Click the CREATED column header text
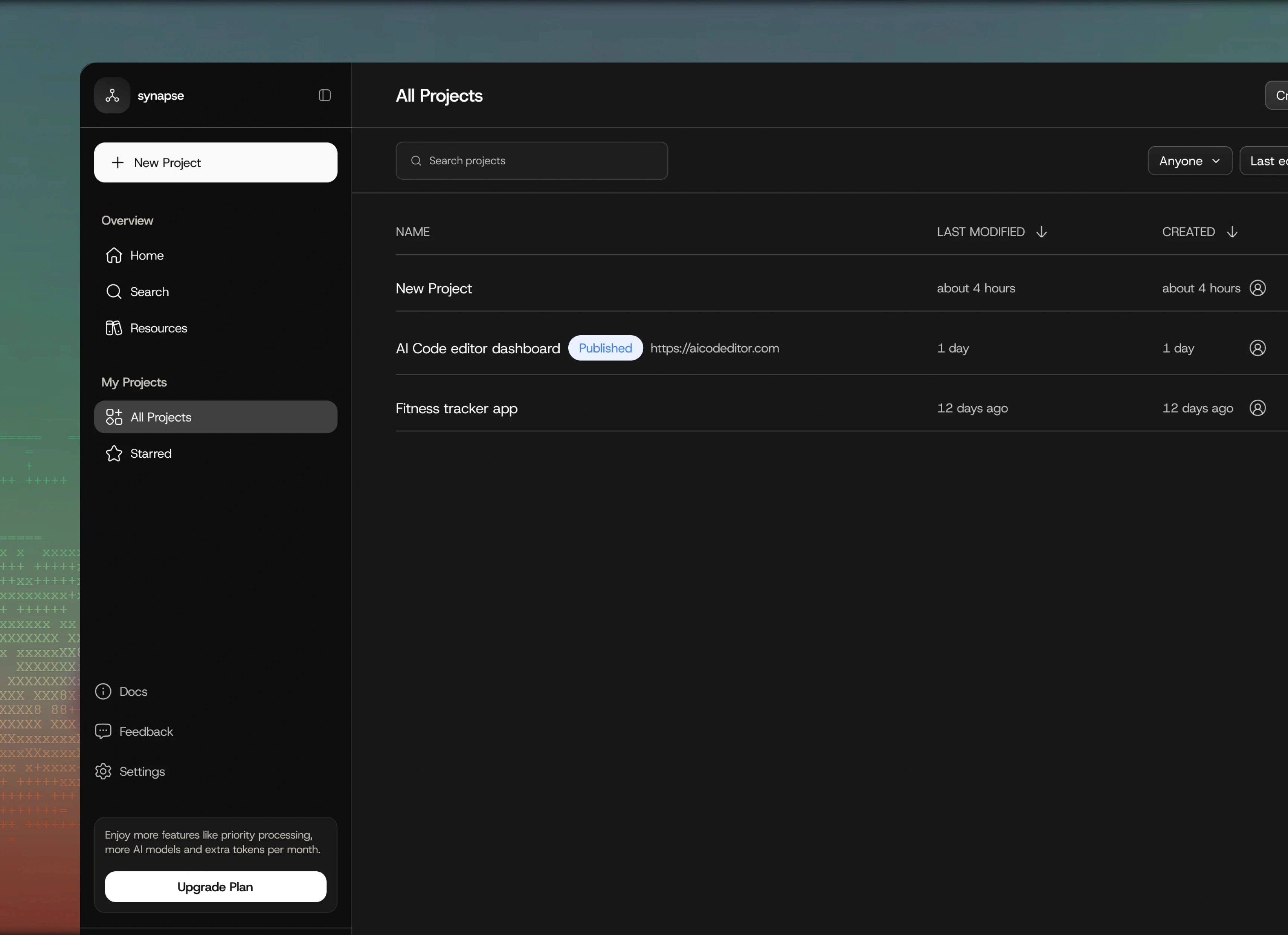 (x=1189, y=232)
